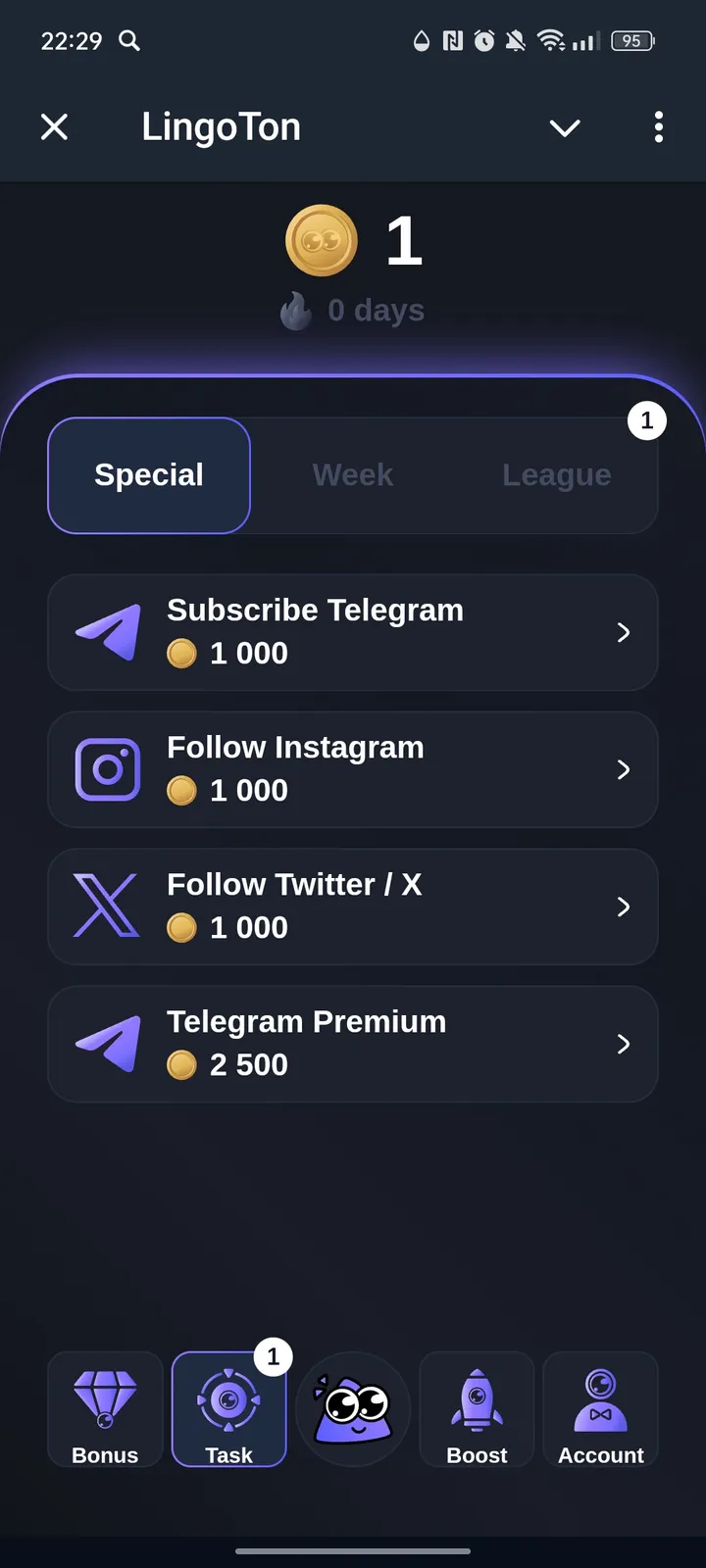Open the Bonus diamond icon

click(105, 1396)
